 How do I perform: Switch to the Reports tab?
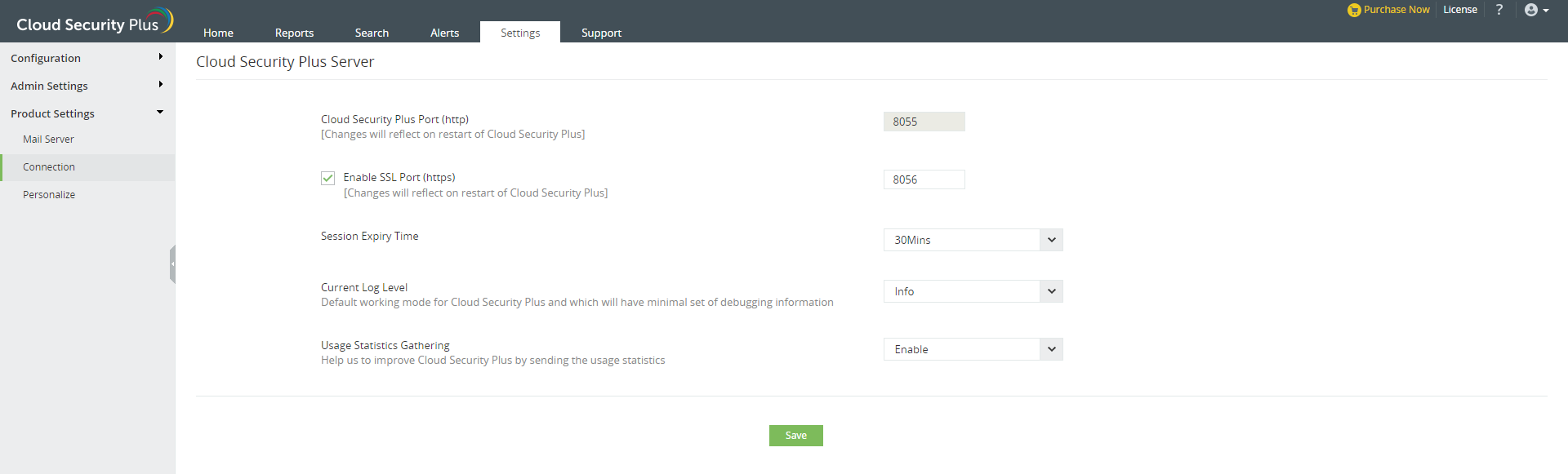[294, 33]
